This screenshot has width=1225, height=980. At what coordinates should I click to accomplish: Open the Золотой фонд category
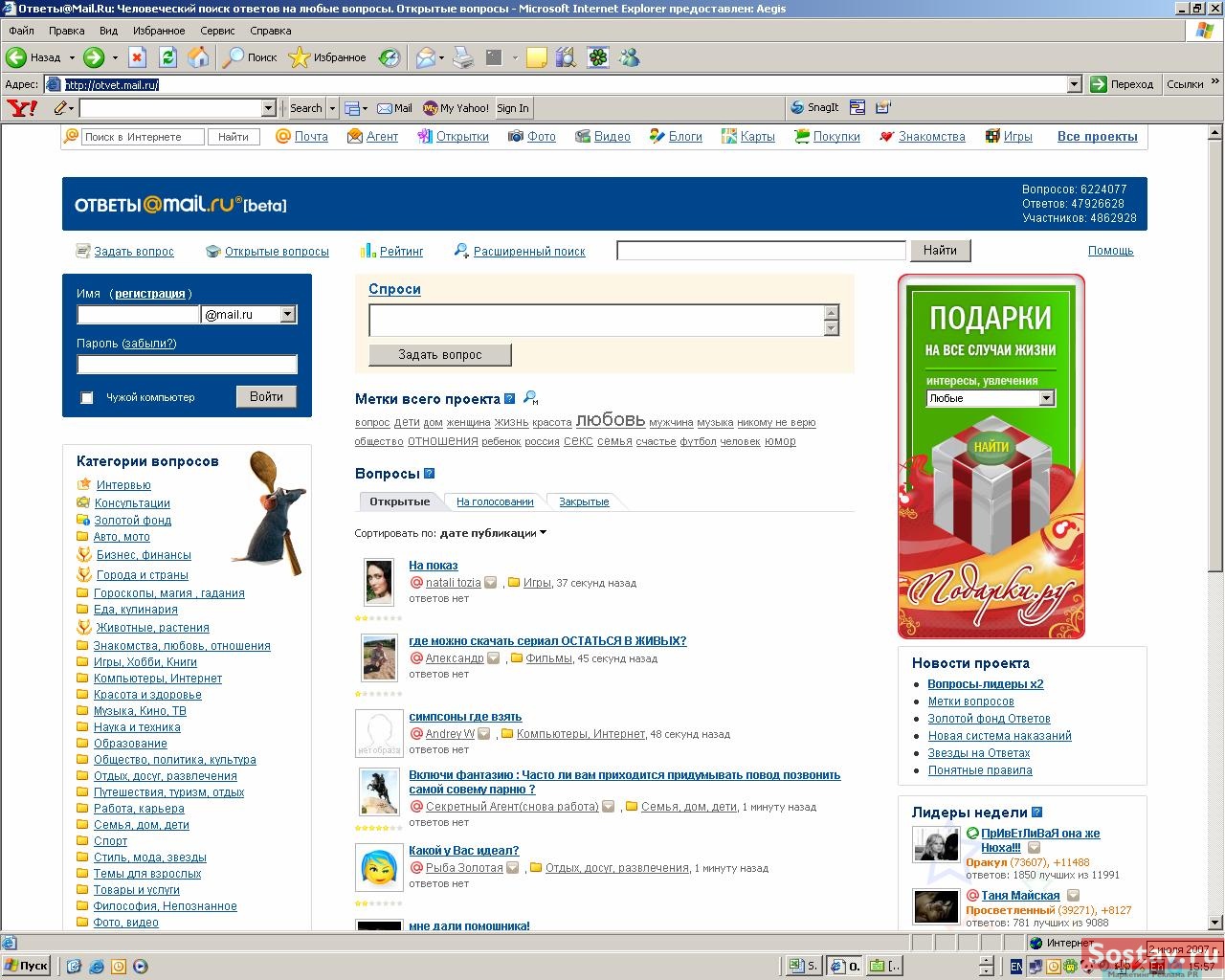132,521
